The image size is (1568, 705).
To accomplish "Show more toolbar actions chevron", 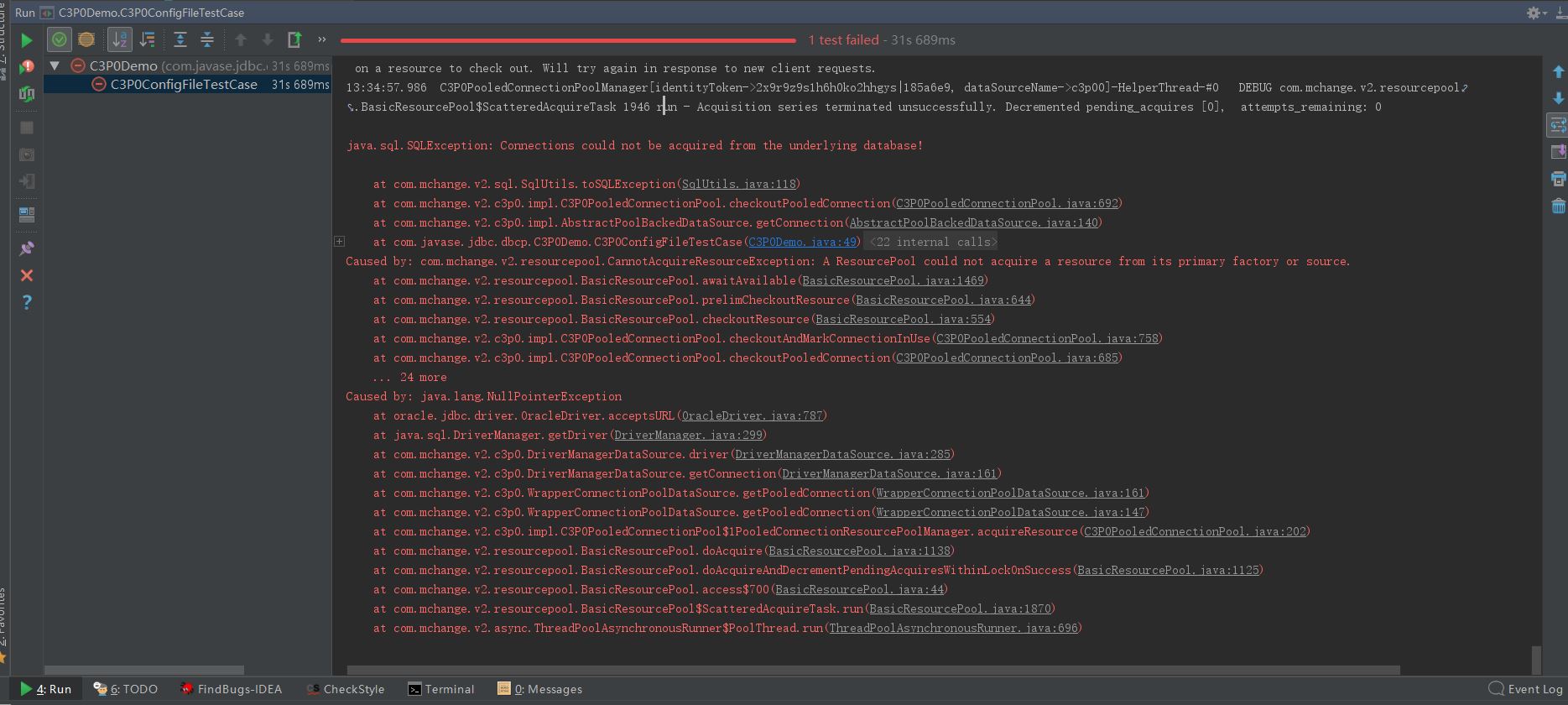I will 321,39.
